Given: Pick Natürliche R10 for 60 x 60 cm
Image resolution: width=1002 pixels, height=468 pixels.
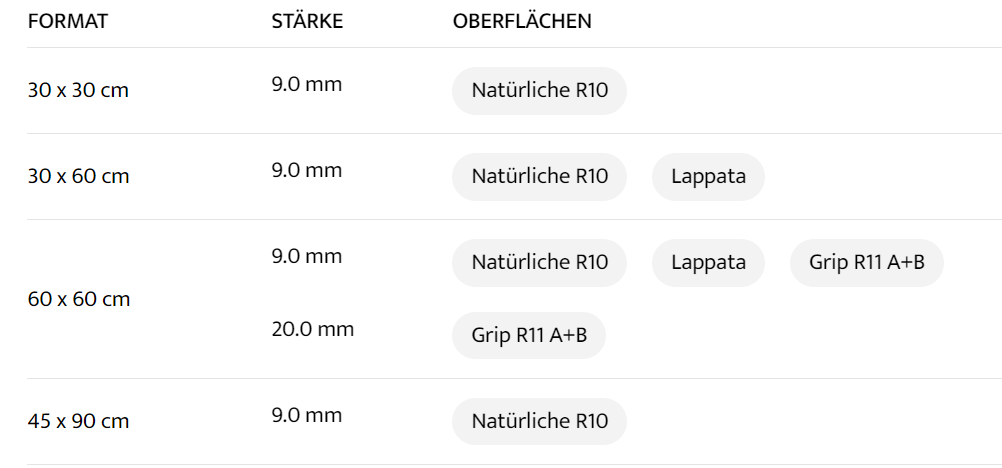Looking at the screenshot, I should pos(539,263).
